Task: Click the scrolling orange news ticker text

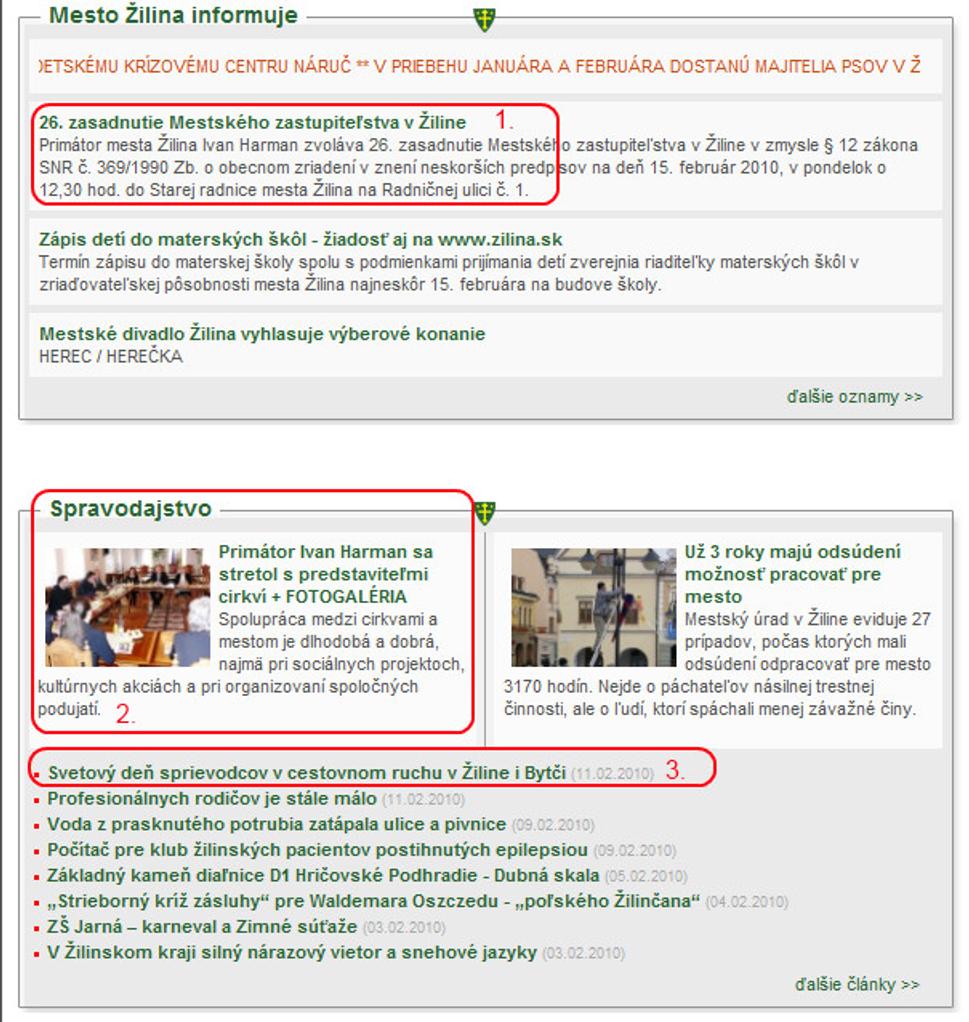Action: pos(480,66)
